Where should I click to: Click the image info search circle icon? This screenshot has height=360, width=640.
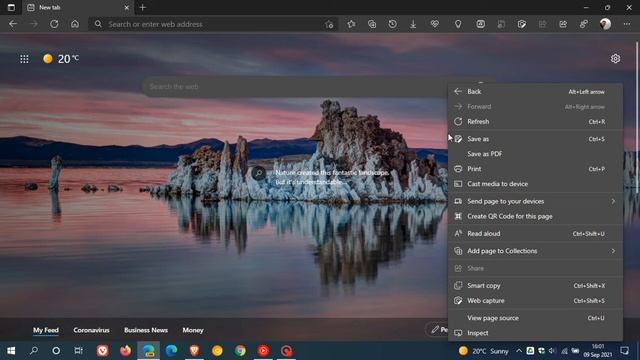point(258,173)
